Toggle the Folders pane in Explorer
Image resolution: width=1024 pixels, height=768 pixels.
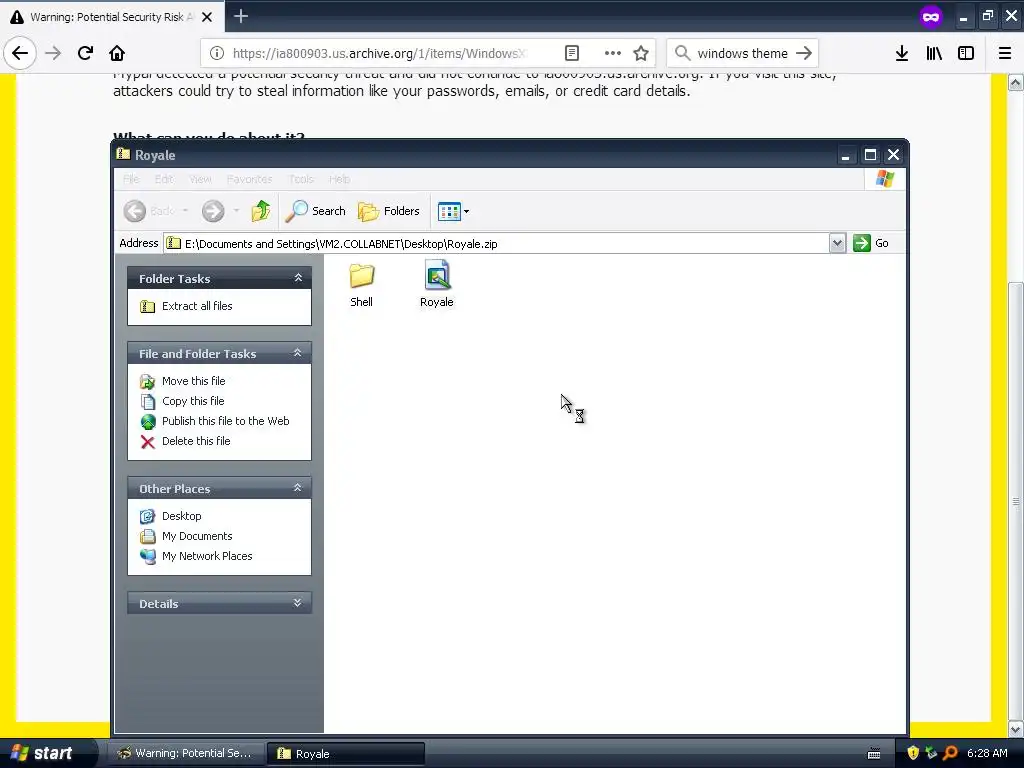pyautogui.click(x=389, y=211)
